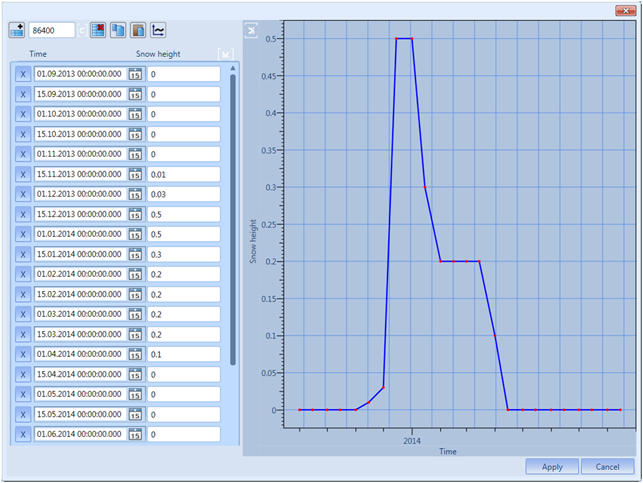Click the chart axis unit [M] label
Image resolution: width=643 pixels, height=483 pixels.
(251, 30)
